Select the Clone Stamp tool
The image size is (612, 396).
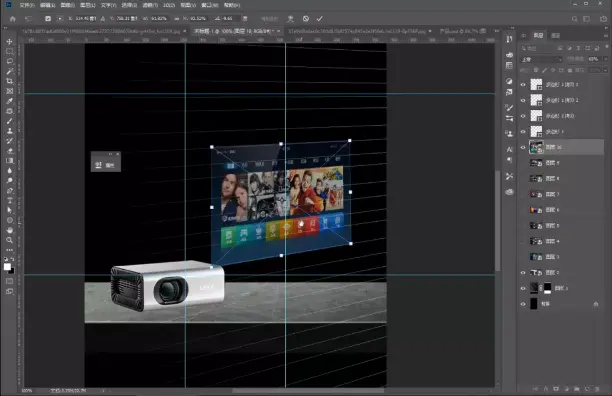click(9, 131)
